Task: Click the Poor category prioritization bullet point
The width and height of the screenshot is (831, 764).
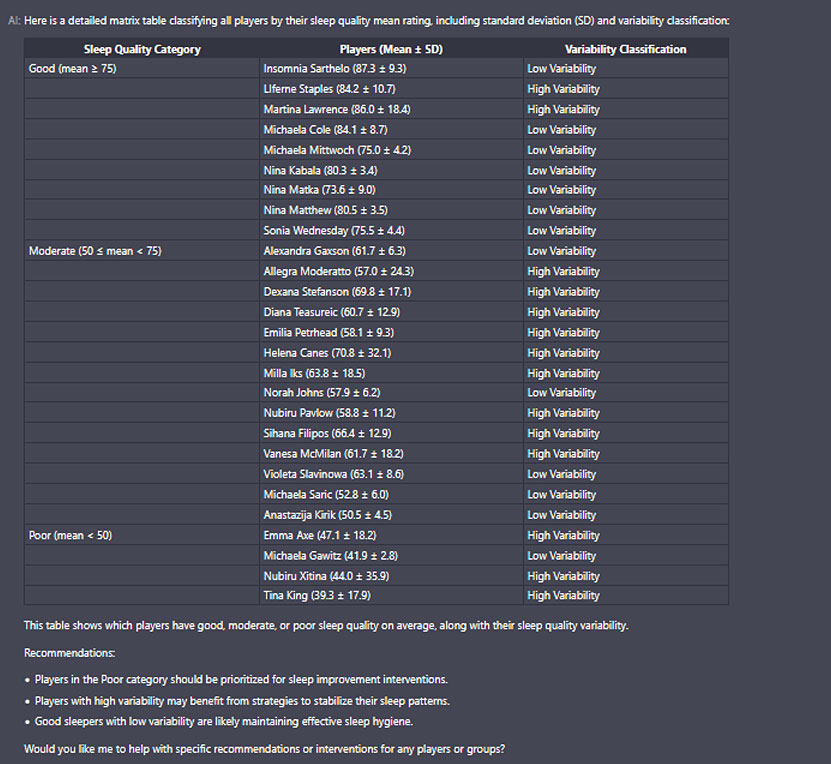Action: (241, 679)
